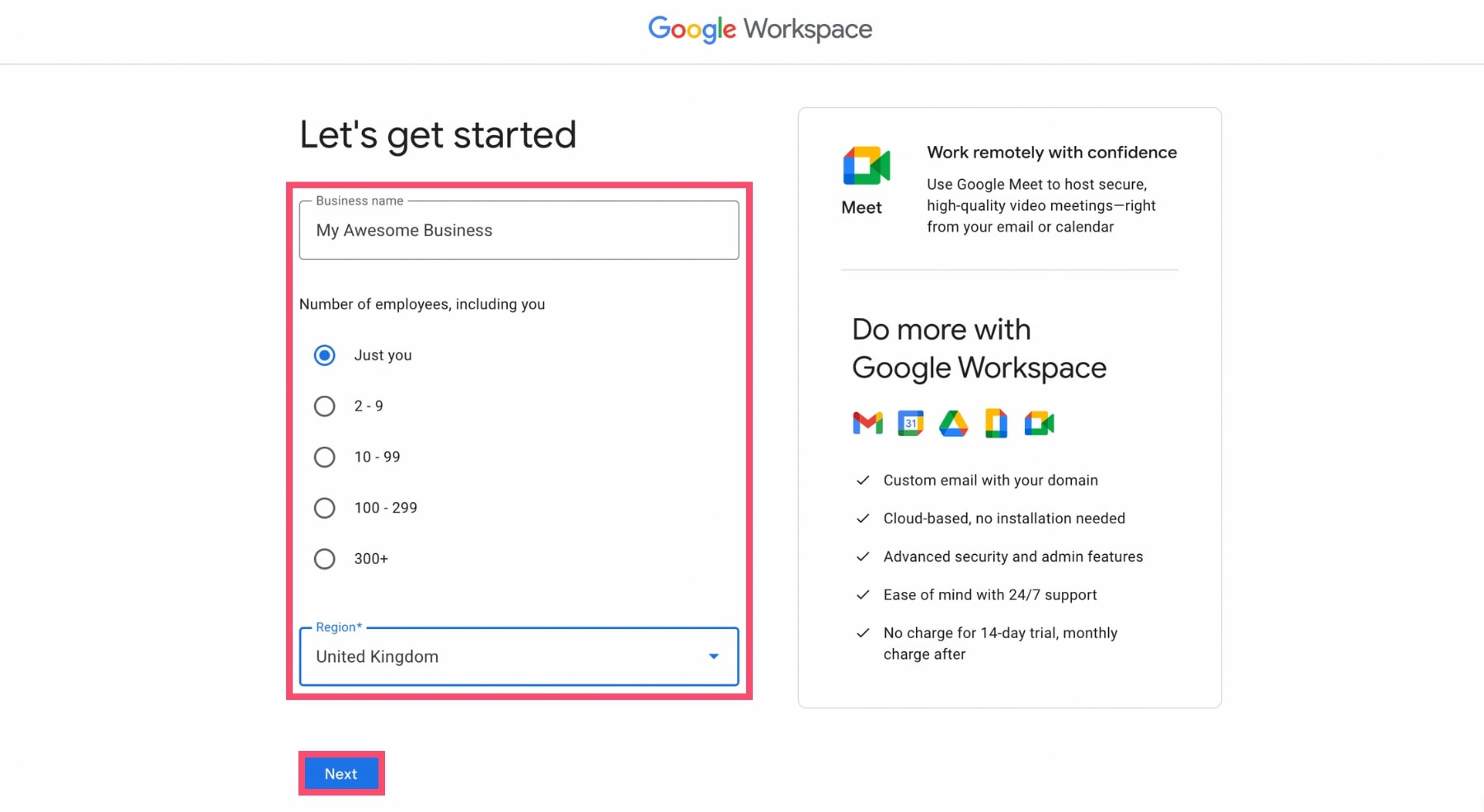The height and width of the screenshot is (812, 1484).
Task: Click the Google Workspace logo at the top
Action: coord(759,29)
